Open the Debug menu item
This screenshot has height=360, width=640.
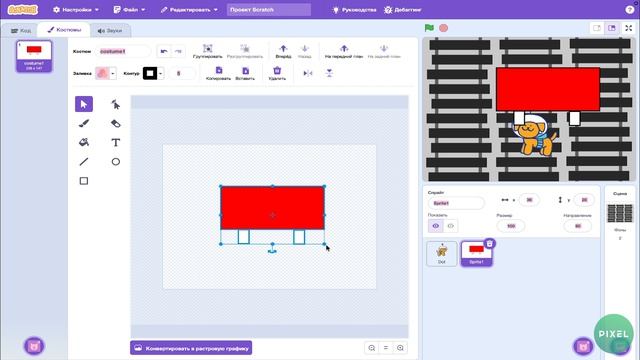click(x=402, y=9)
